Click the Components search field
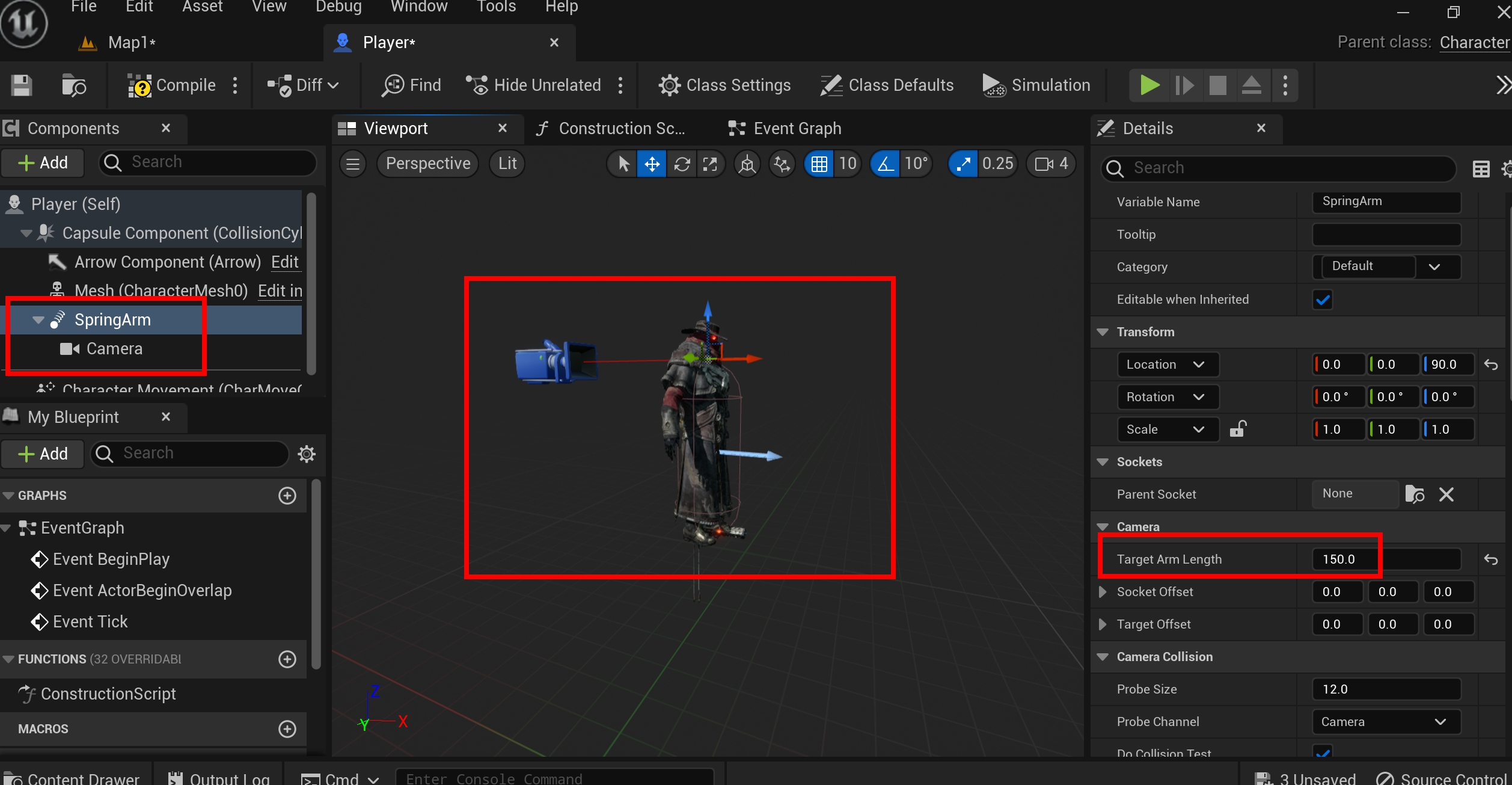This screenshot has width=1512, height=785. point(207,162)
